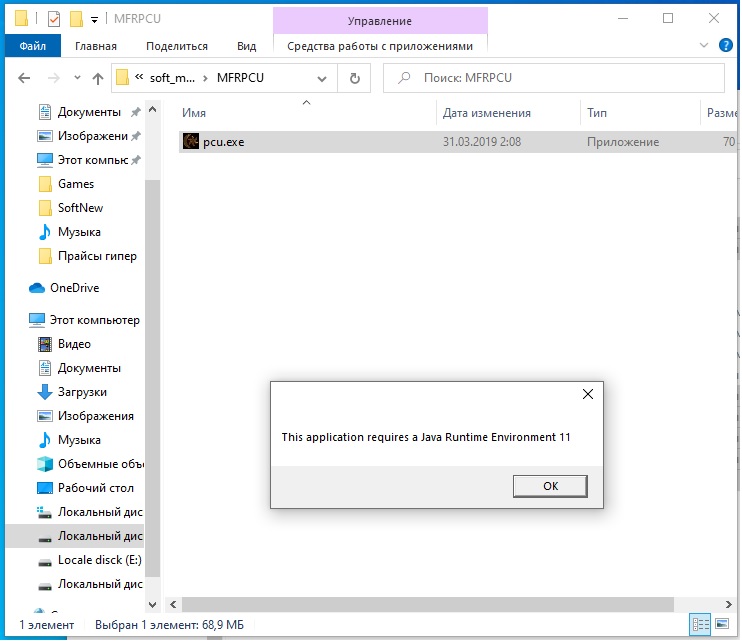Switch to large thumbnails view in status bar
Image resolution: width=742 pixels, height=644 pixels.
pyautogui.click(x=723, y=625)
